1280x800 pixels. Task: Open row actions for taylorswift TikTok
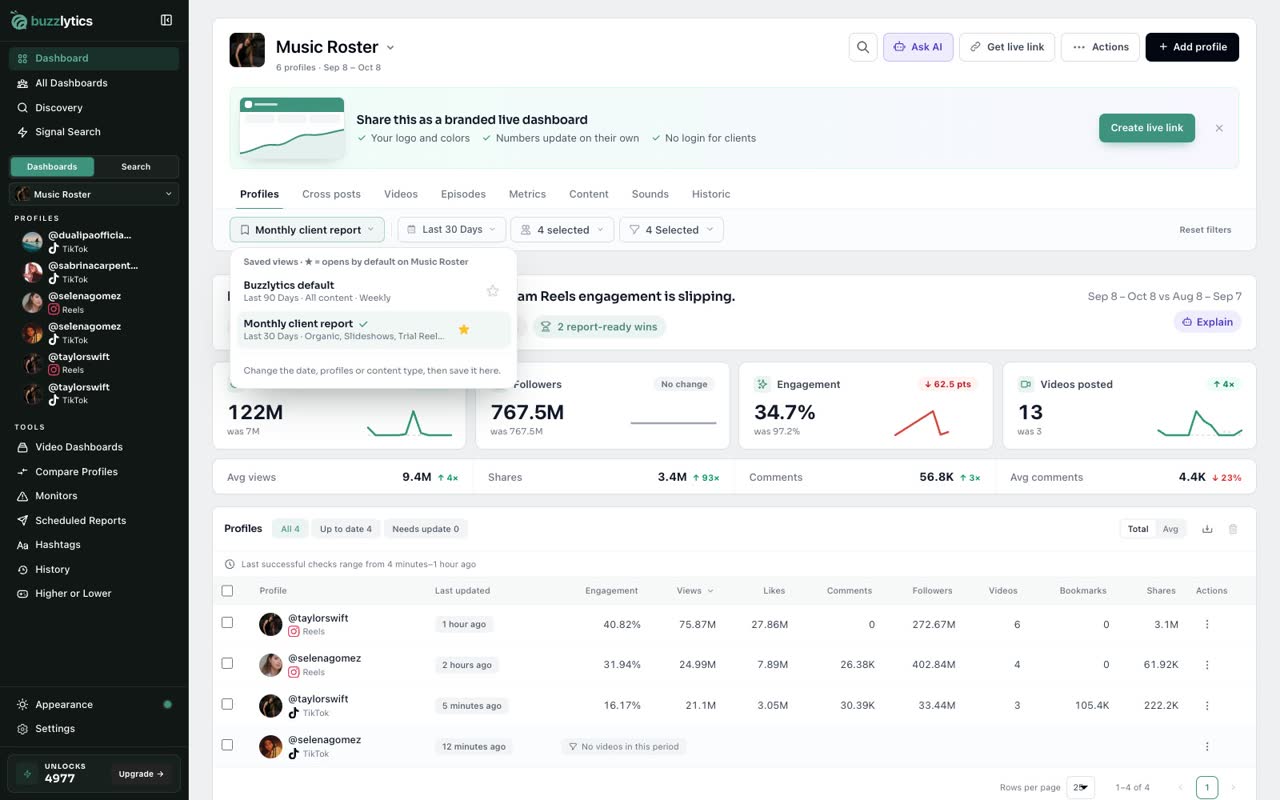click(x=1207, y=705)
